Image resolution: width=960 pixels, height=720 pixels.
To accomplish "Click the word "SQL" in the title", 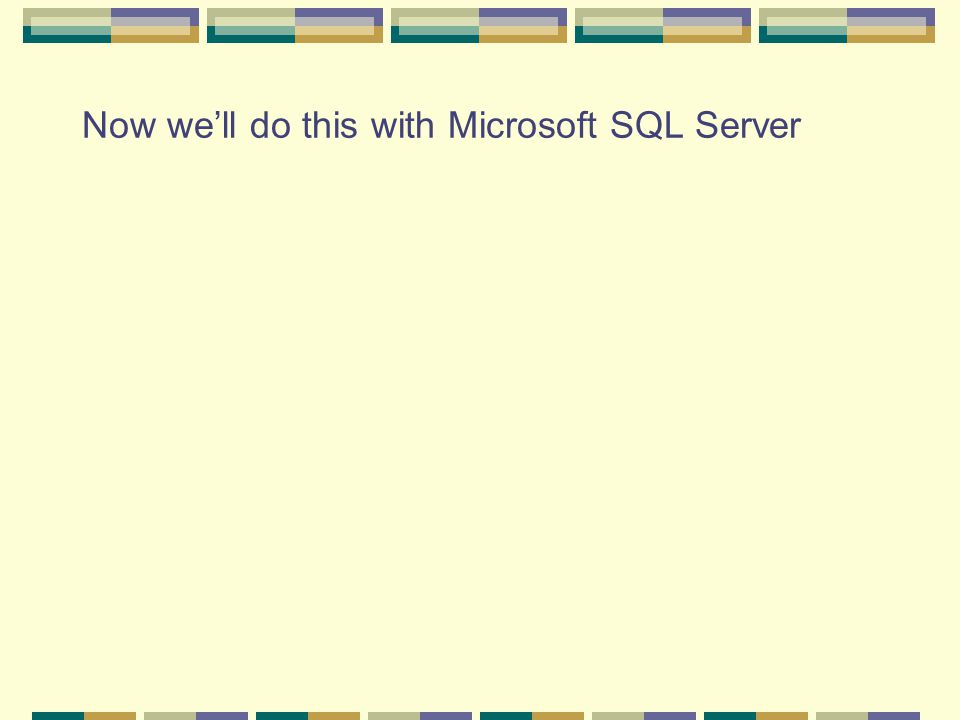I will click(x=646, y=126).
